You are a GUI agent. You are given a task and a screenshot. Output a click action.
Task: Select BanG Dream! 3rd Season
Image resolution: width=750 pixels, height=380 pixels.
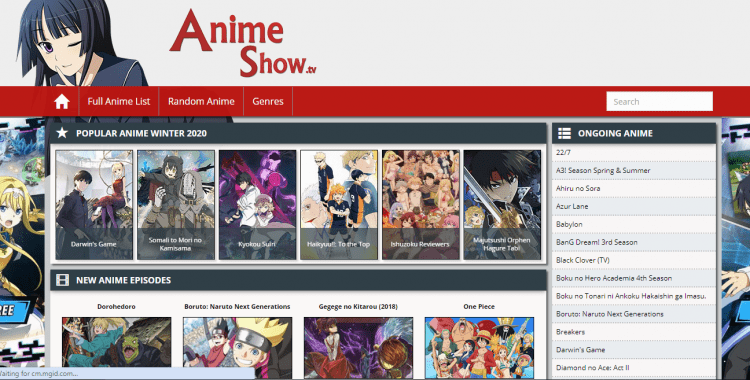point(634,242)
